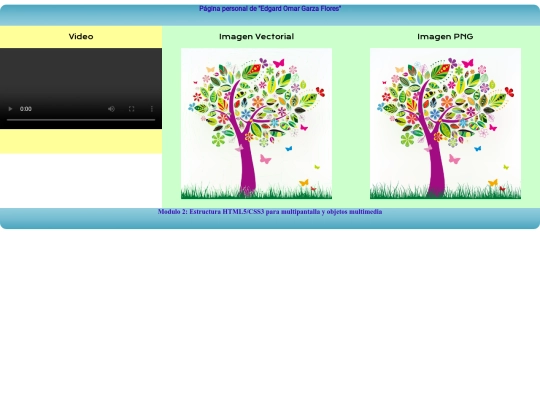
Task: Enter fullscreen mode on the video player
Action: click(x=132, y=109)
